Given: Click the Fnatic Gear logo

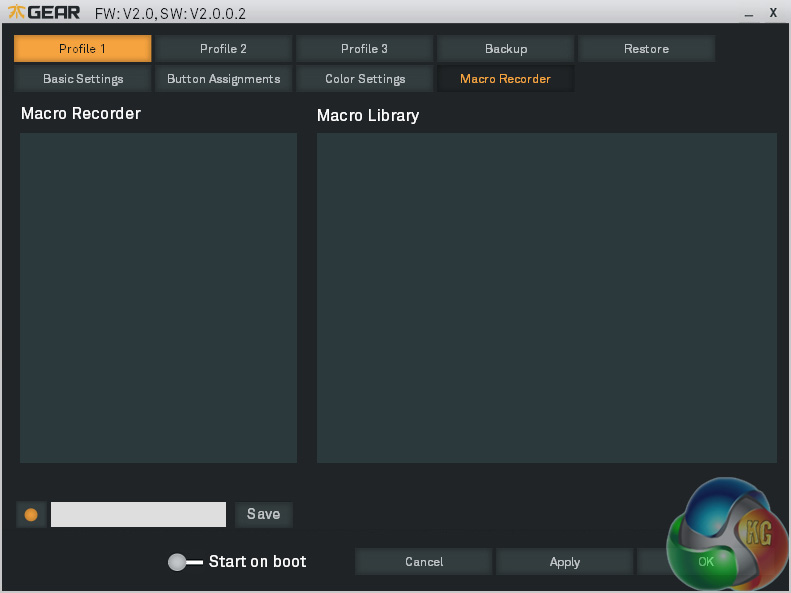Looking at the screenshot, I should coord(44,12).
